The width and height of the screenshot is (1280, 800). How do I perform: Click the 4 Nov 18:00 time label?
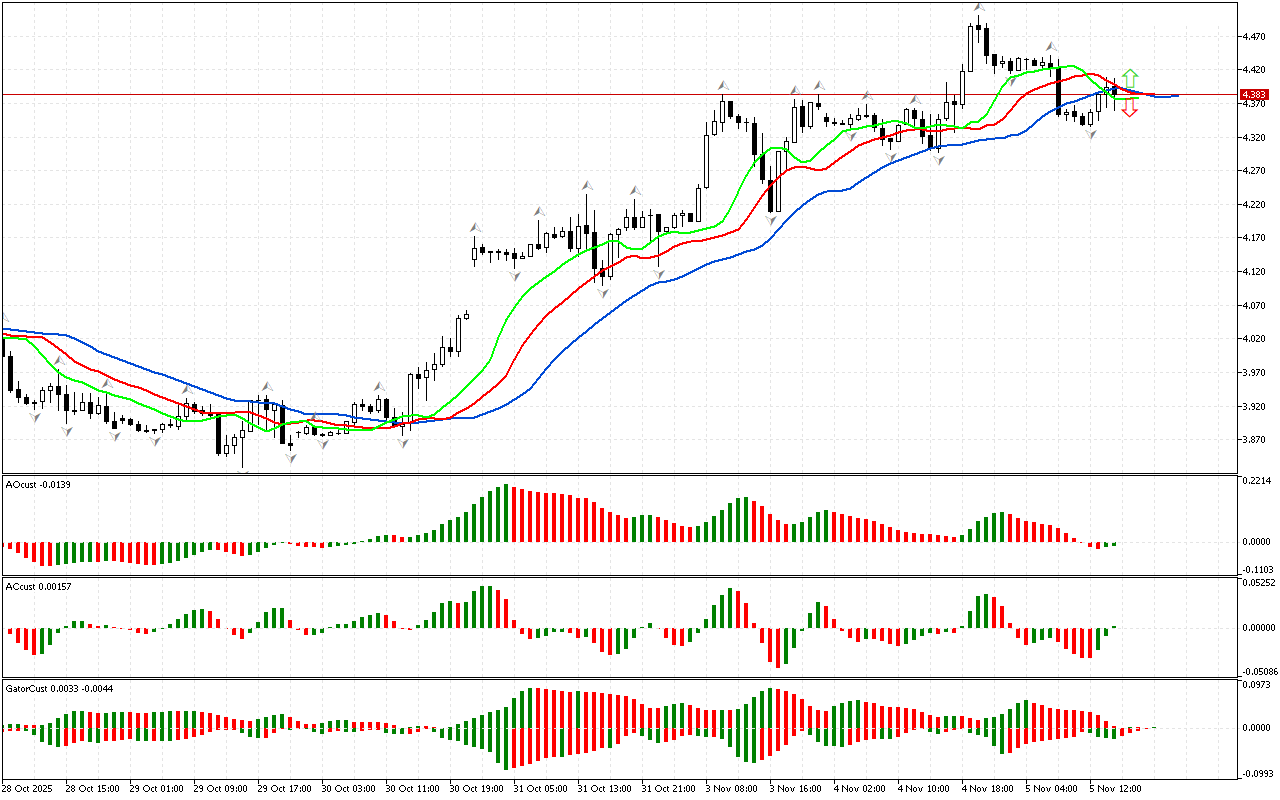tap(987, 788)
